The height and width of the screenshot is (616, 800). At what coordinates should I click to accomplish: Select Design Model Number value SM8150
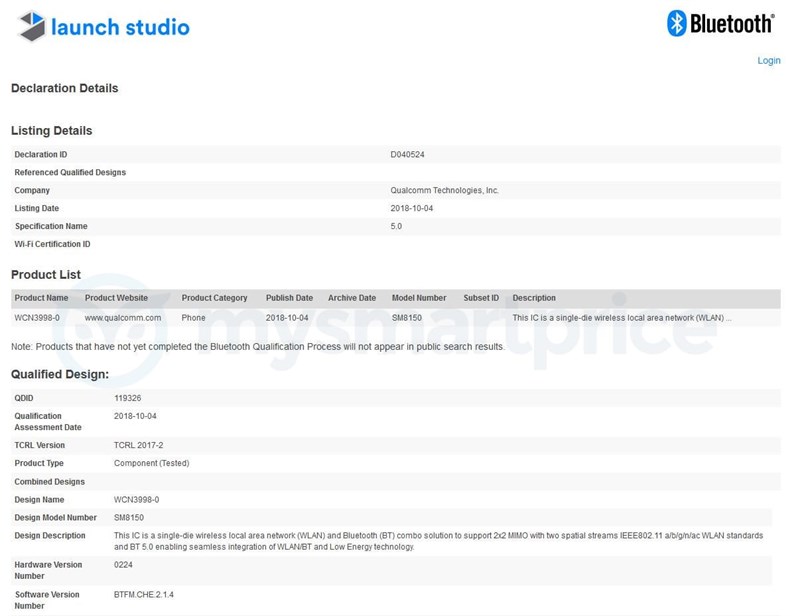pyautogui.click(x=129, y=518)
